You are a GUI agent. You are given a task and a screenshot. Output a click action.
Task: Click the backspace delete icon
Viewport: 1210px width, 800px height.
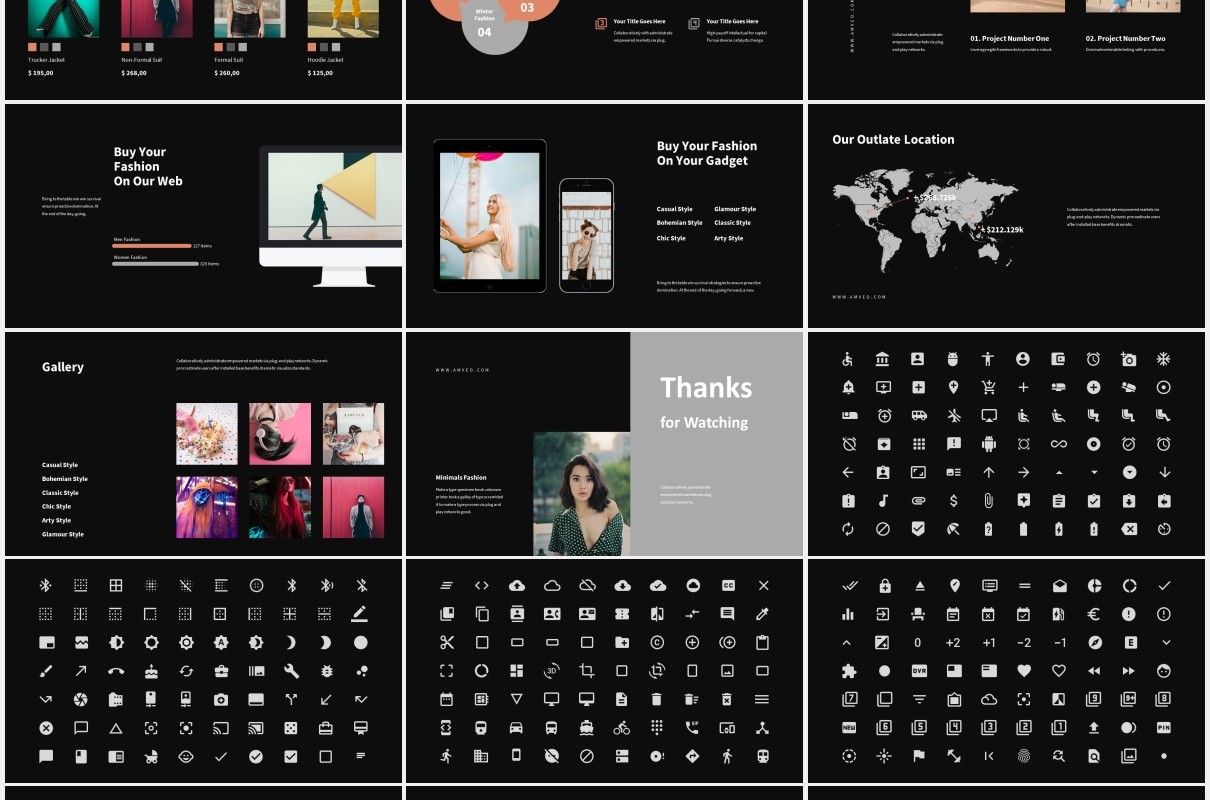click(1129, 529)
